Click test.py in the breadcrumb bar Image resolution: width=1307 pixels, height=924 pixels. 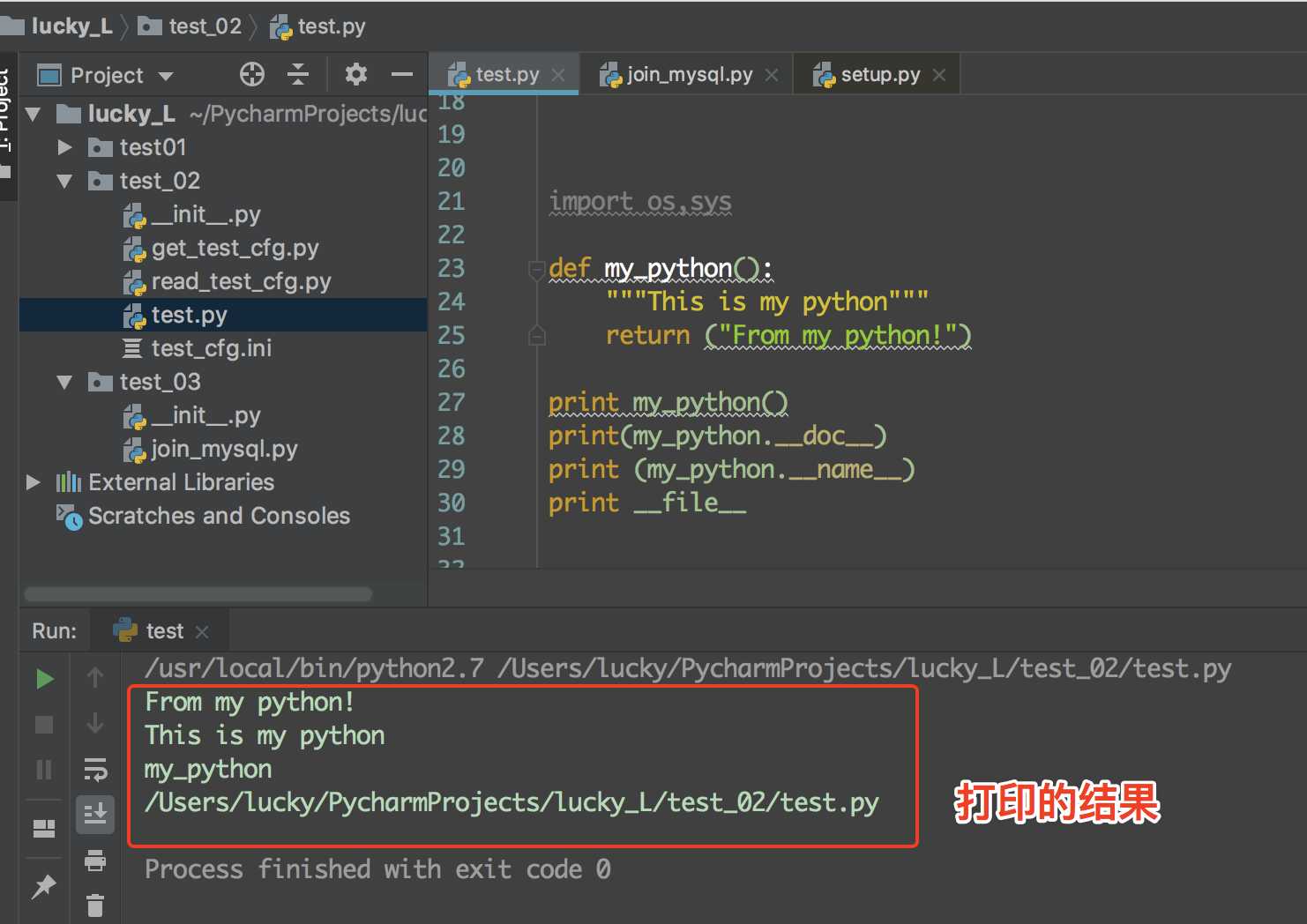(318, 26)
